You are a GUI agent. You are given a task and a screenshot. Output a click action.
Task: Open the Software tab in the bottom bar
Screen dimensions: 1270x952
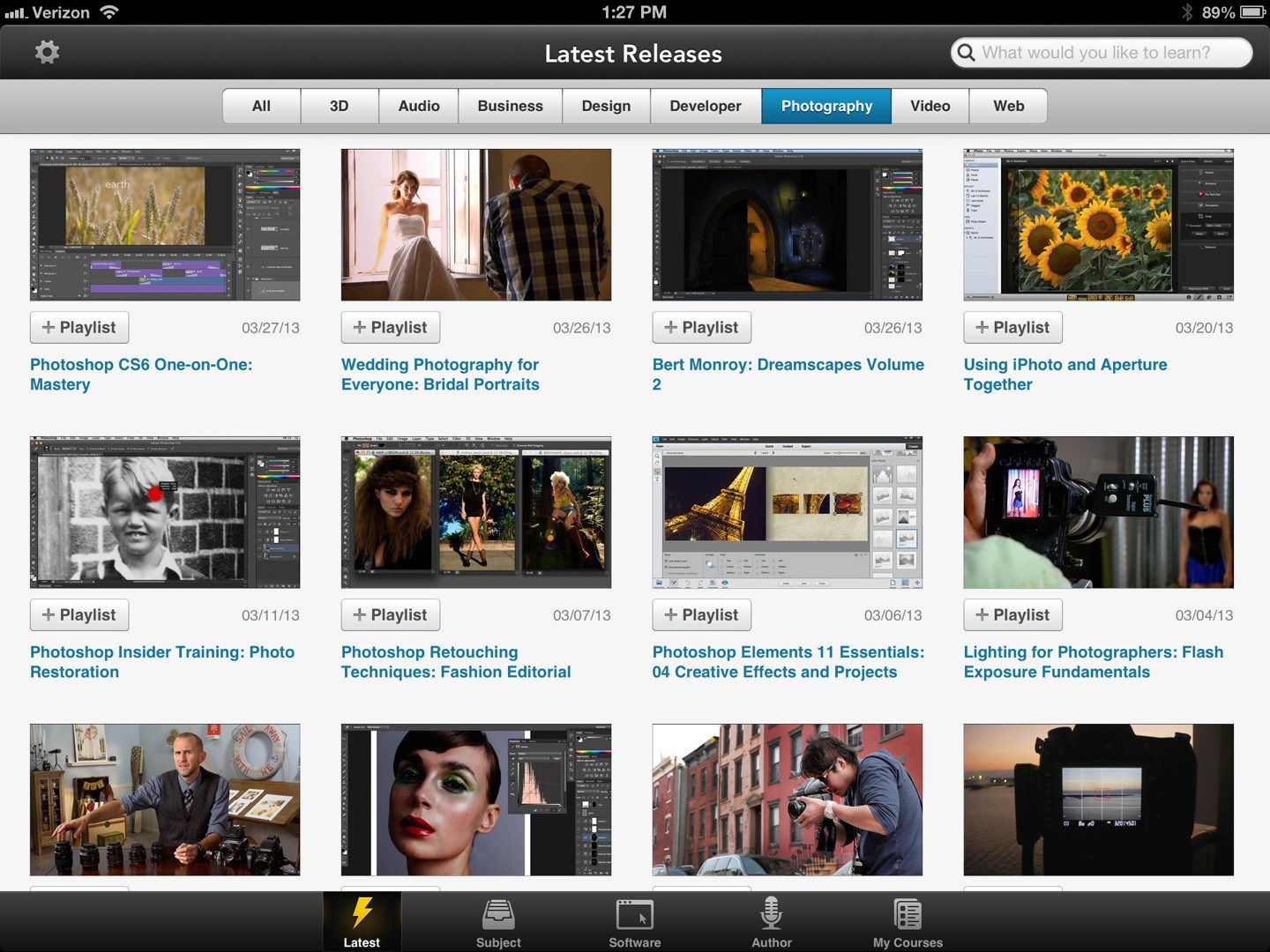pyautogui.click(x=635, y=922)
